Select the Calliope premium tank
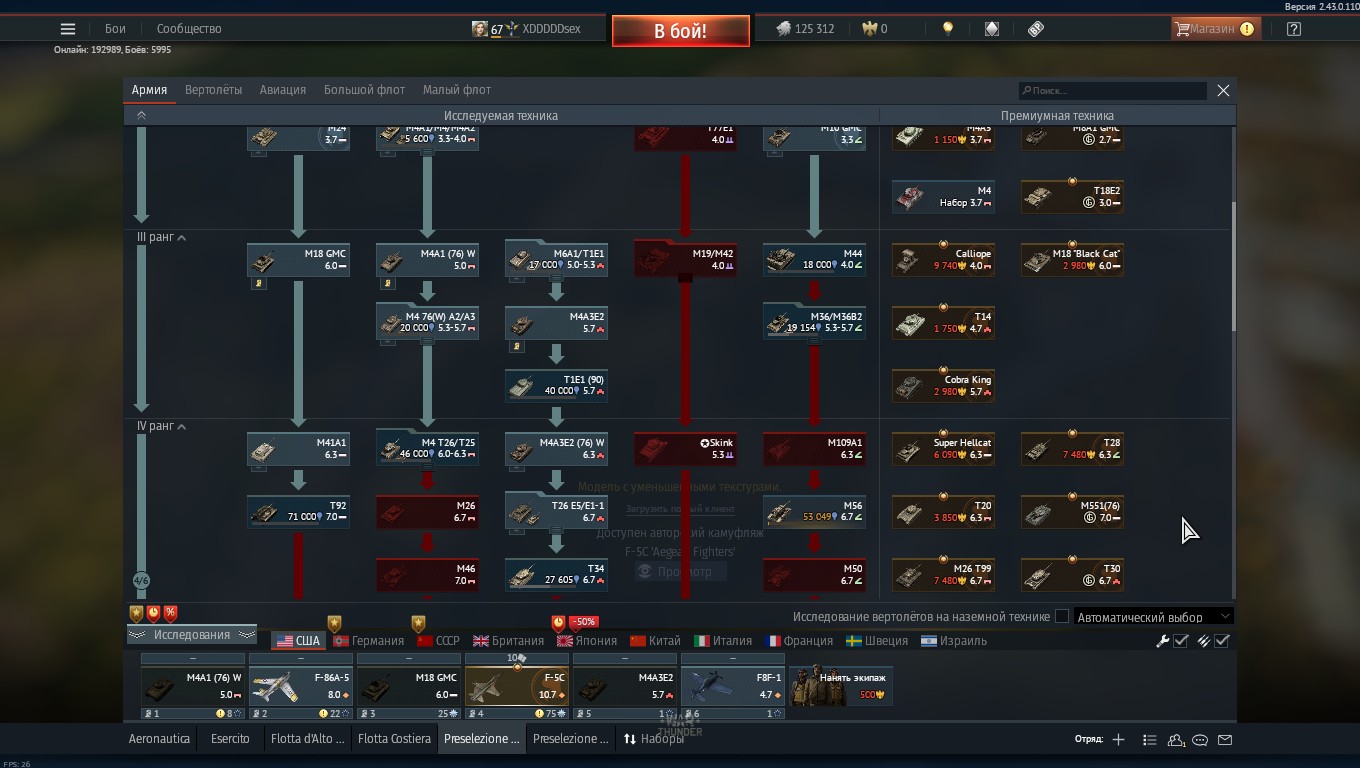Screen dimensions: 1360x768 click(x=943, y=260)
